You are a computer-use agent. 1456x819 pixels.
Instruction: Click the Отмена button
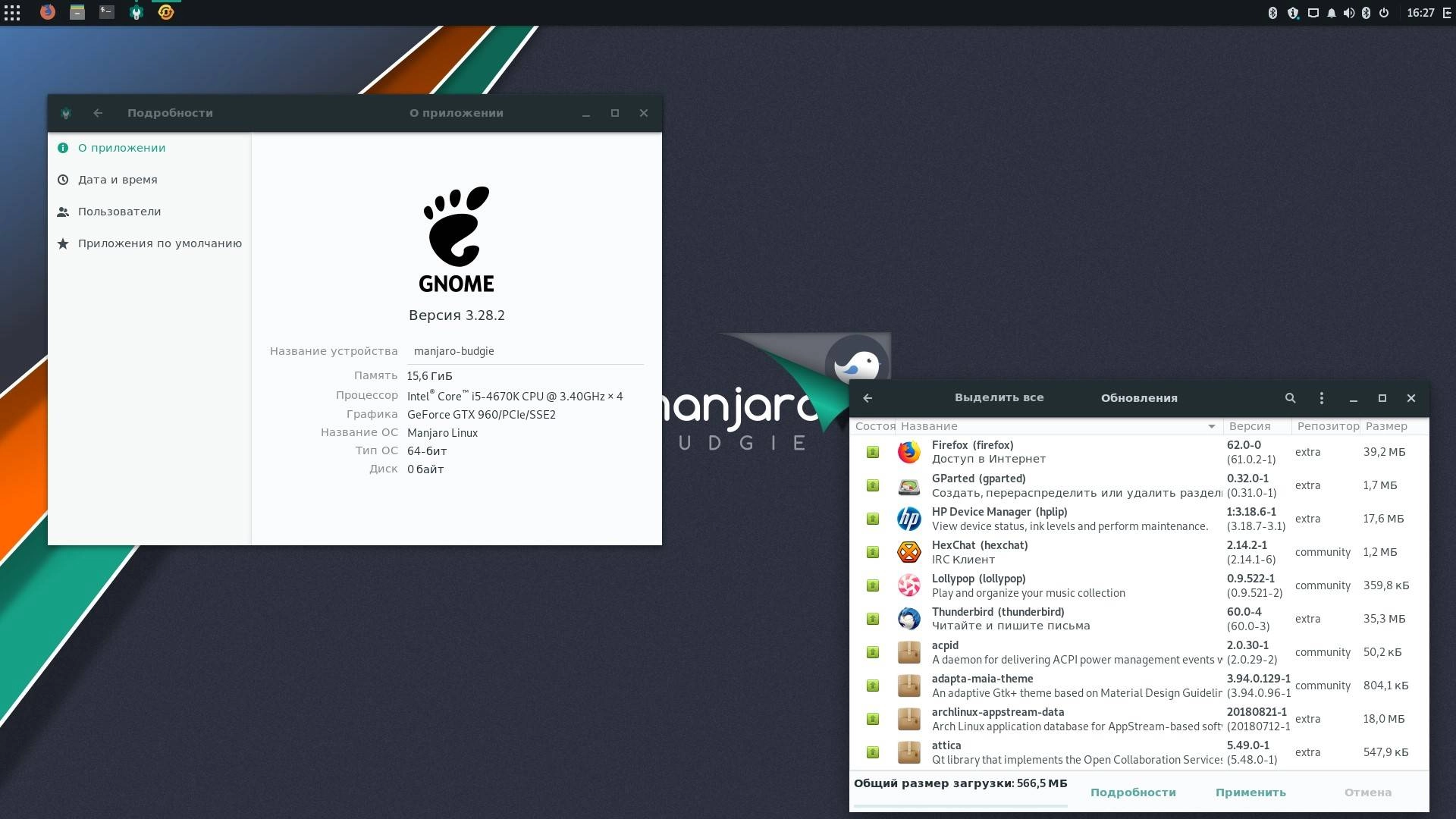click(x=1367, y=792)
